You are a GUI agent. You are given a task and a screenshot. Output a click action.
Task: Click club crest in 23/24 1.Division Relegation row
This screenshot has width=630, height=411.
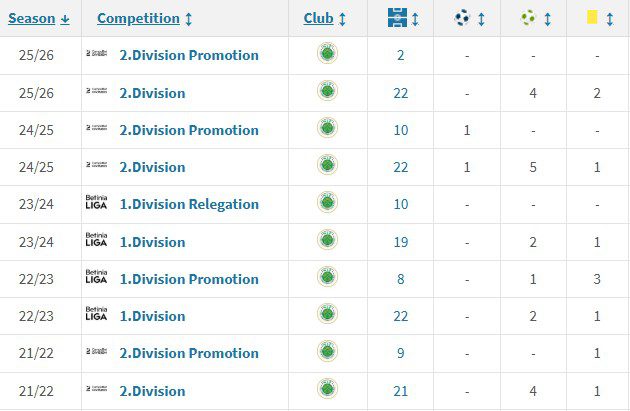pyautogui.click(x=327, y=204)
